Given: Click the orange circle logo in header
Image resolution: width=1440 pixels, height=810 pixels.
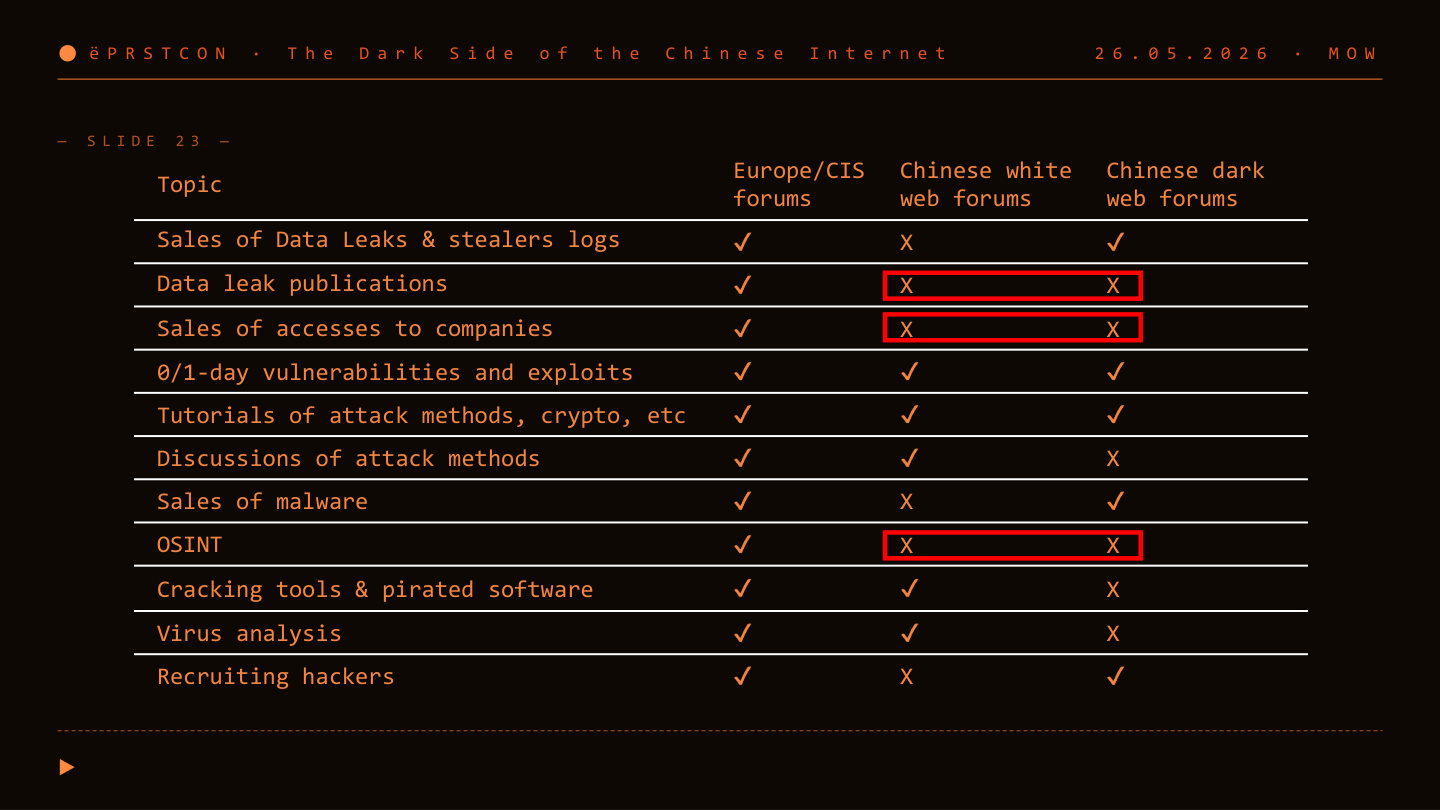Looking at the screenshot, I should coord(68,53).
